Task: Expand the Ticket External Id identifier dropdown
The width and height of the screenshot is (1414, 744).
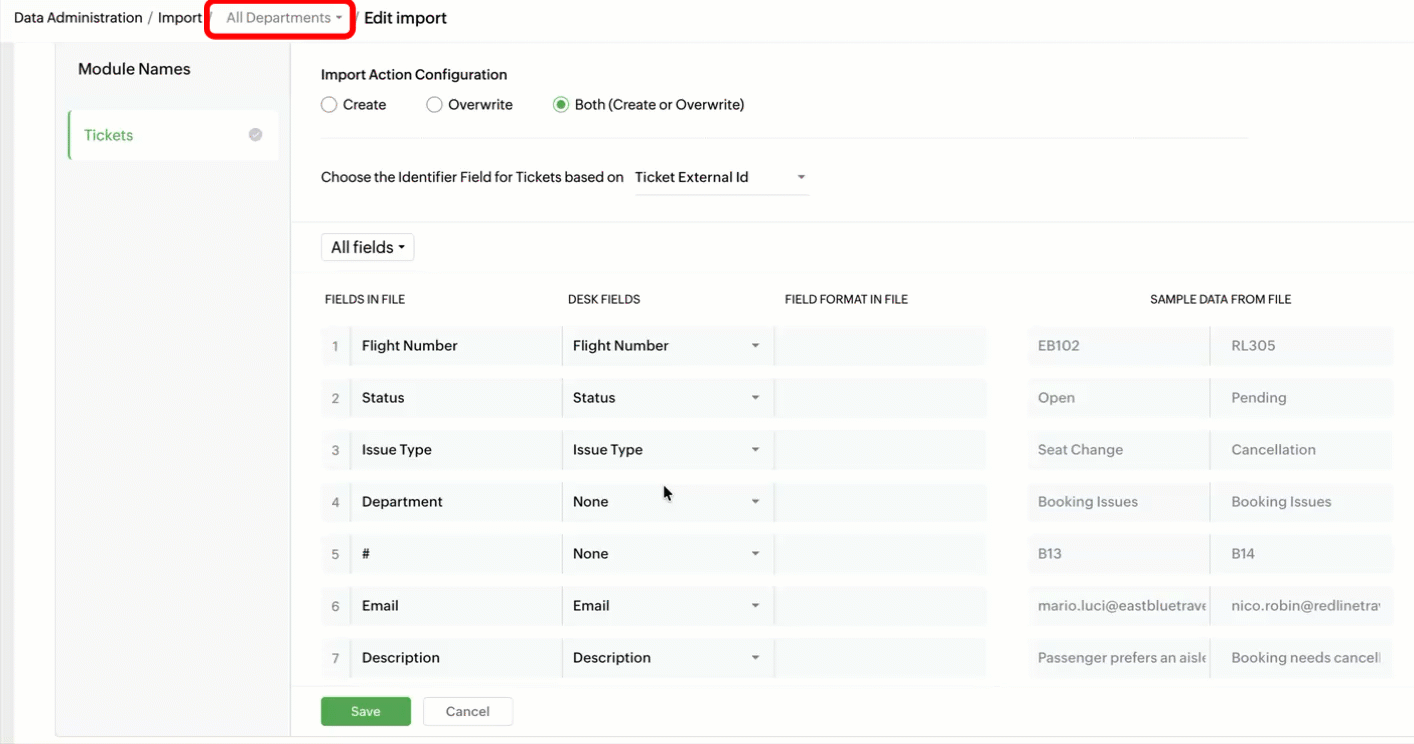Action: coord(721,178)
